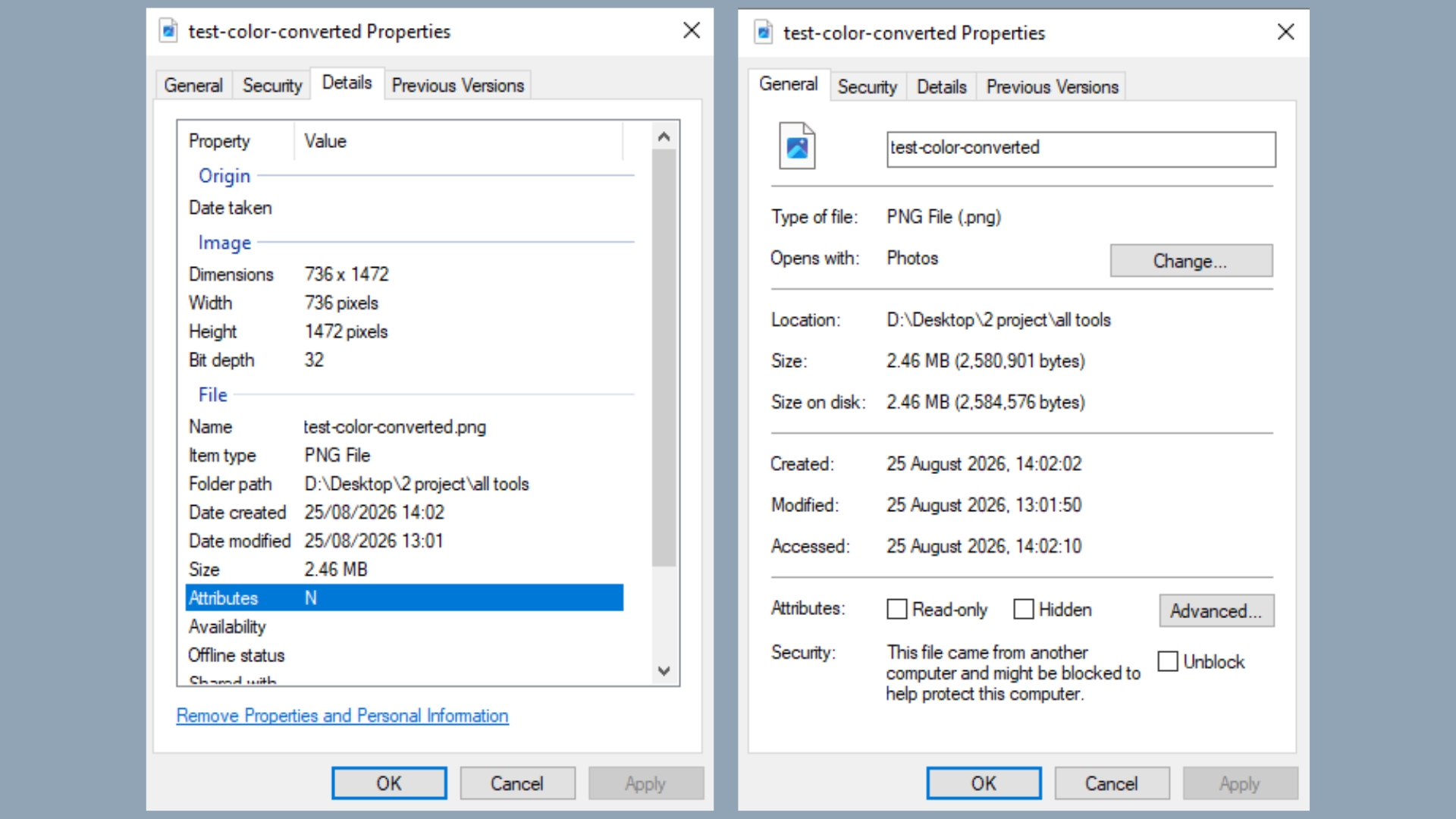
Task: Open General tab in left window
Action: click(193, 86)
